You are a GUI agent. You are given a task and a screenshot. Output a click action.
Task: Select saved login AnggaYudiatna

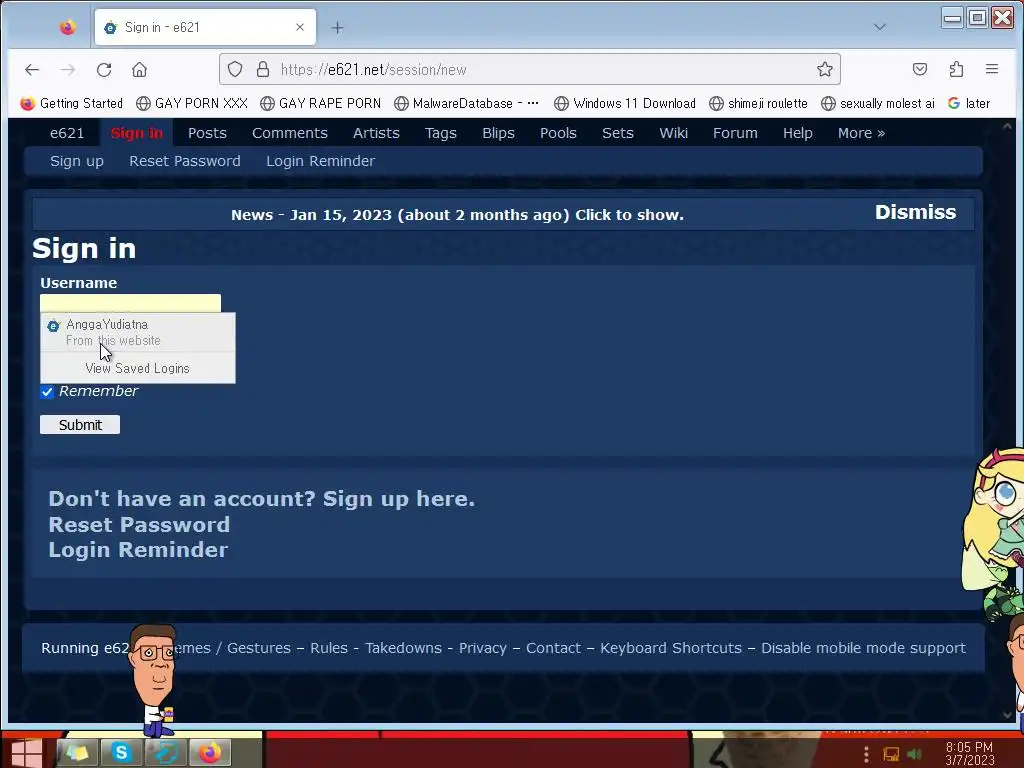pos(138,332)
